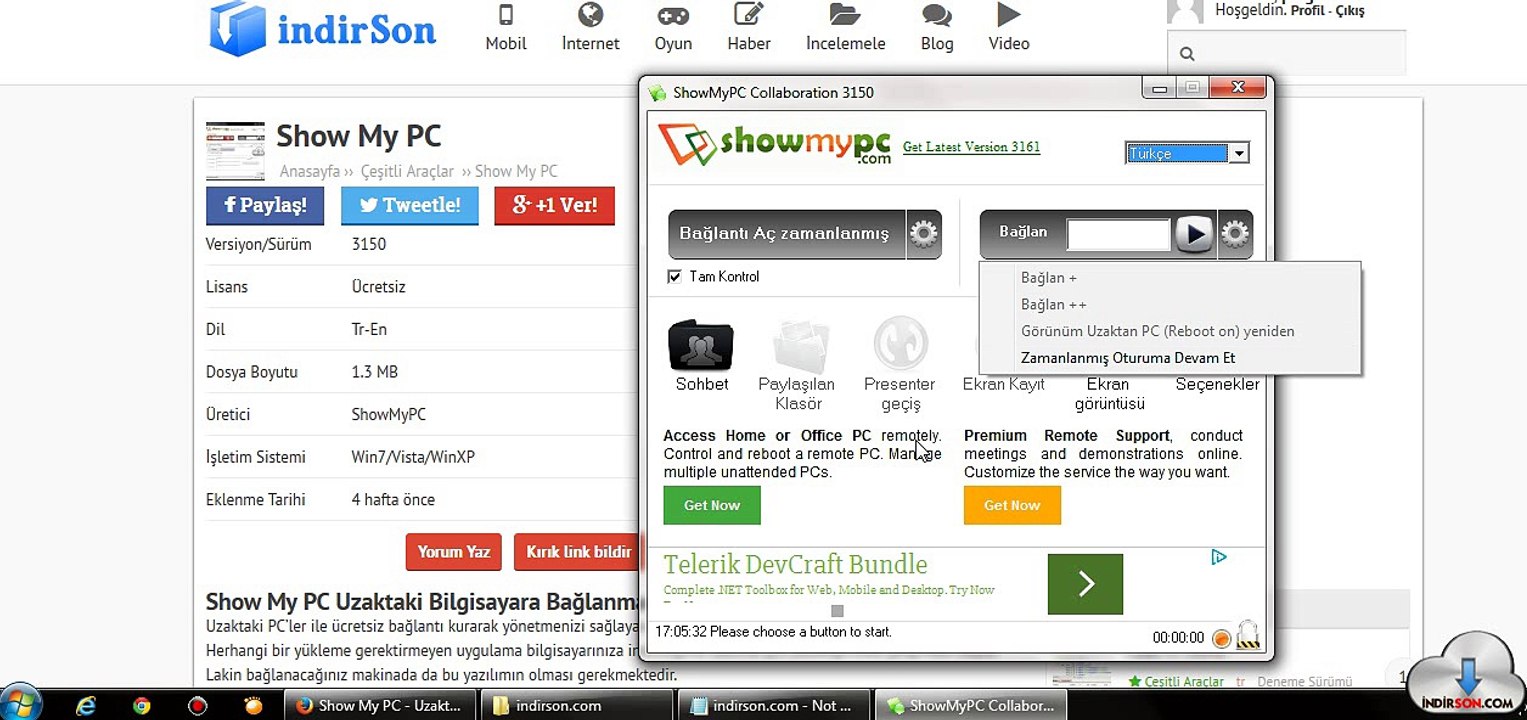Image resolution: width=1527 pixels, height=720 pixels.
Task: Click the search magnifier icon on indirSon
Action: (1187, 54)
